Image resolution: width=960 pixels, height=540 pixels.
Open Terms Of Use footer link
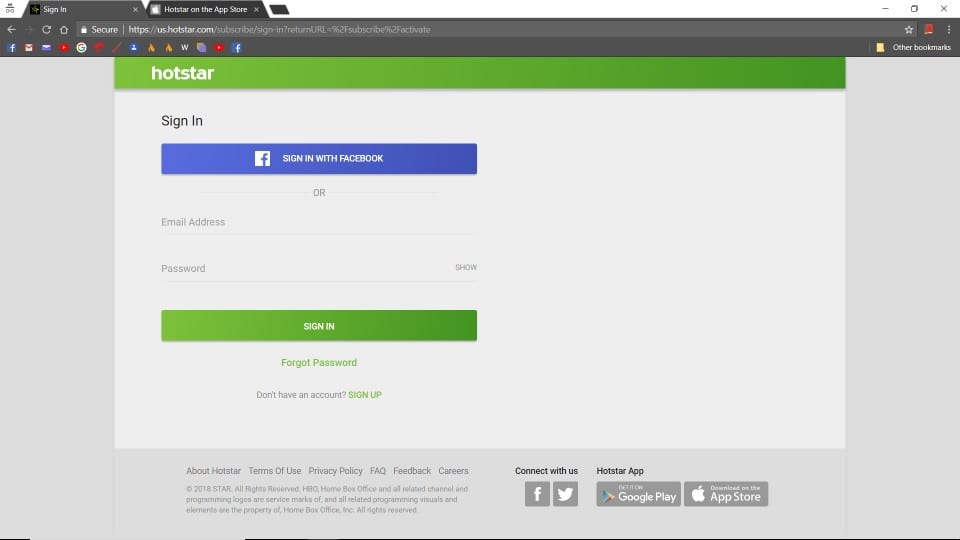tap(275, 471)
